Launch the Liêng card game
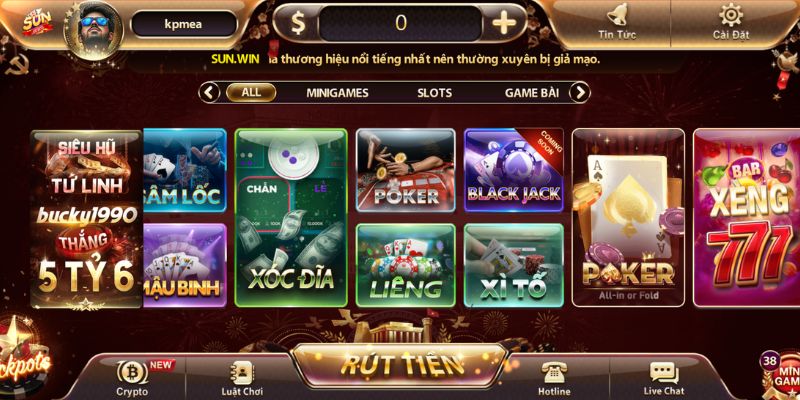800x400 pixels. [406, 265]
